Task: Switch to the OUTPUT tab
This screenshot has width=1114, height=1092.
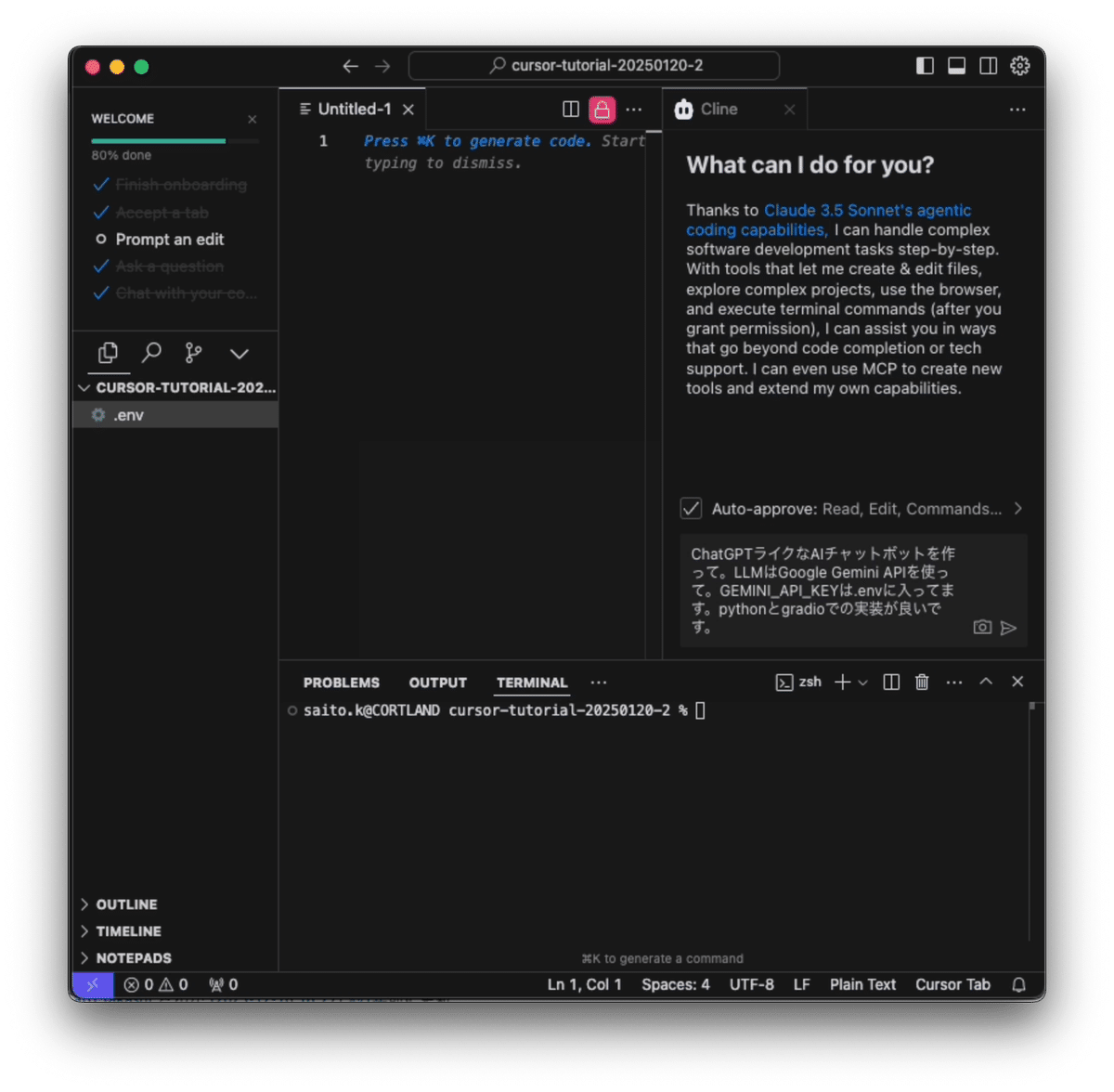Action: [438, 682]
